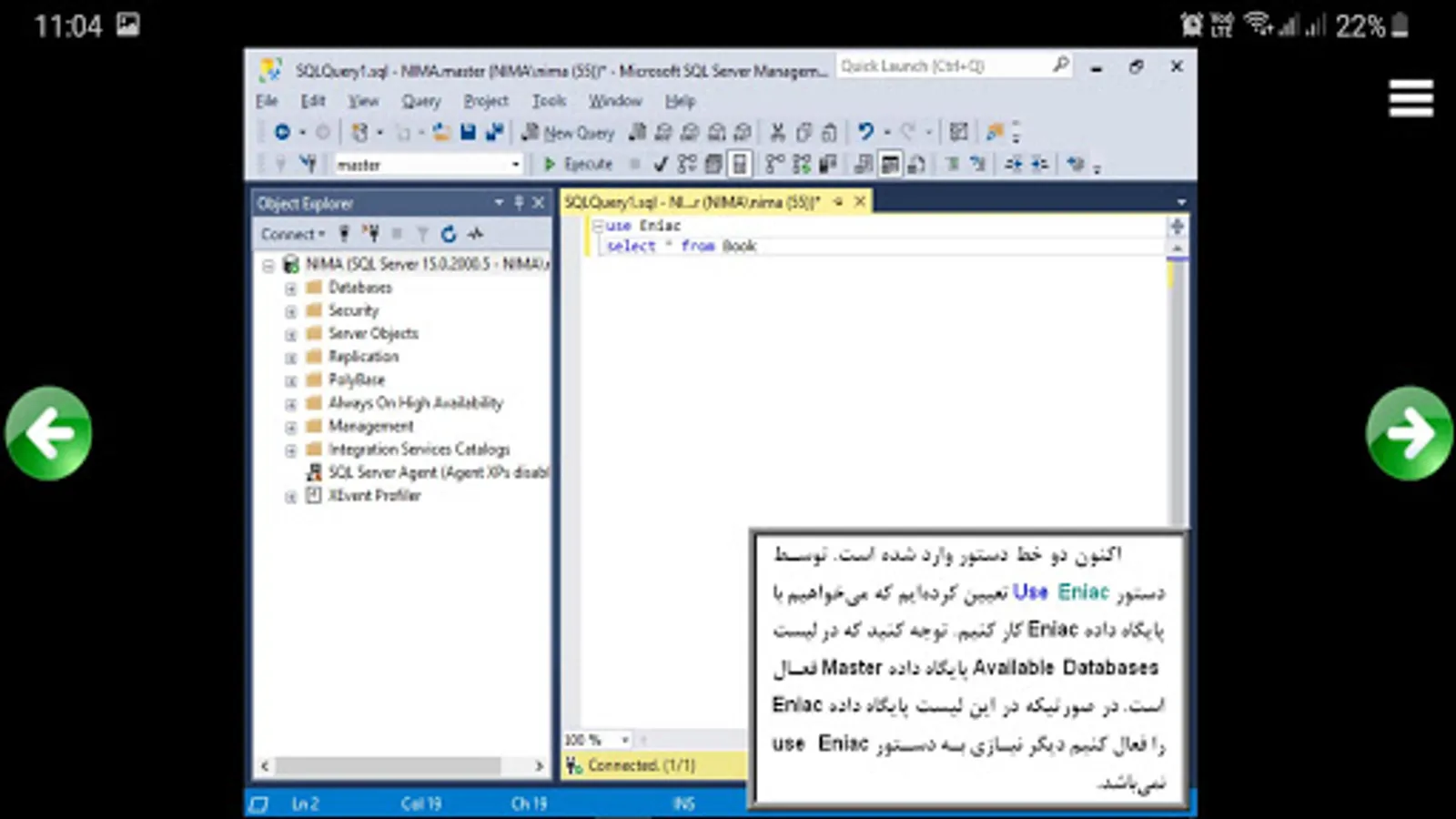Click the Change Connection icon
Screen dimensions: 1456x819
[308, 164]
